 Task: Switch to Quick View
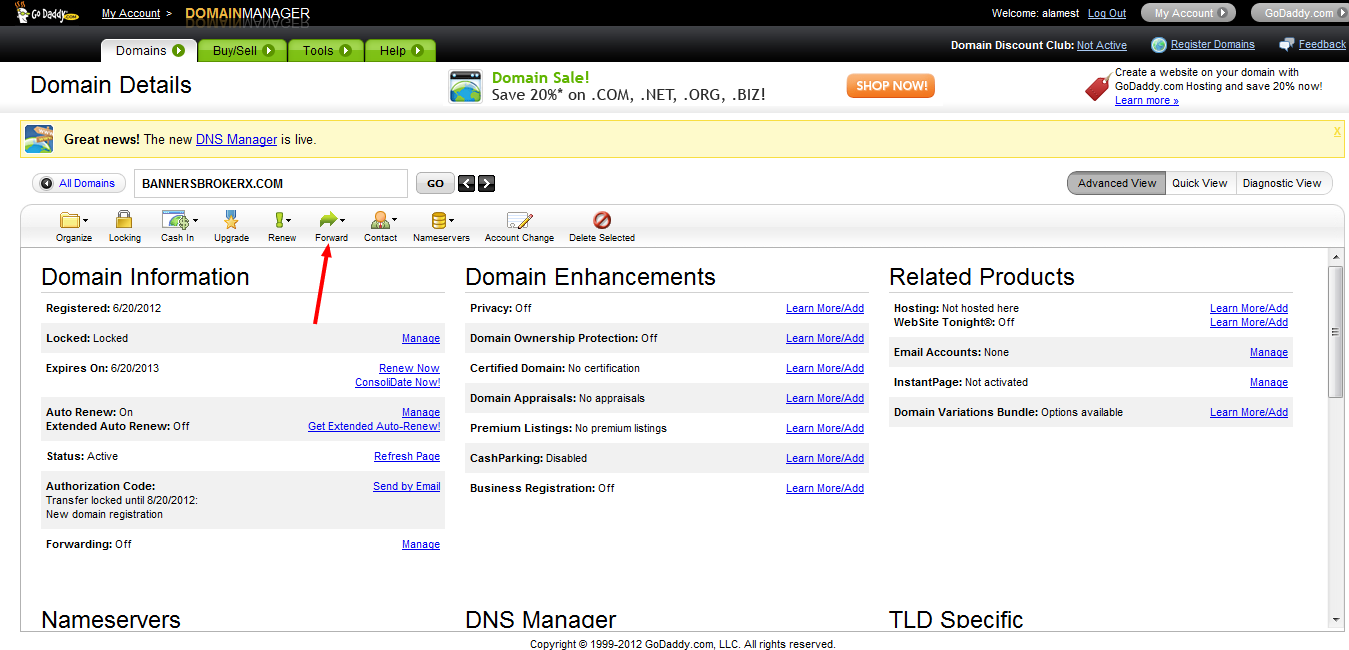click(1200, 183)
